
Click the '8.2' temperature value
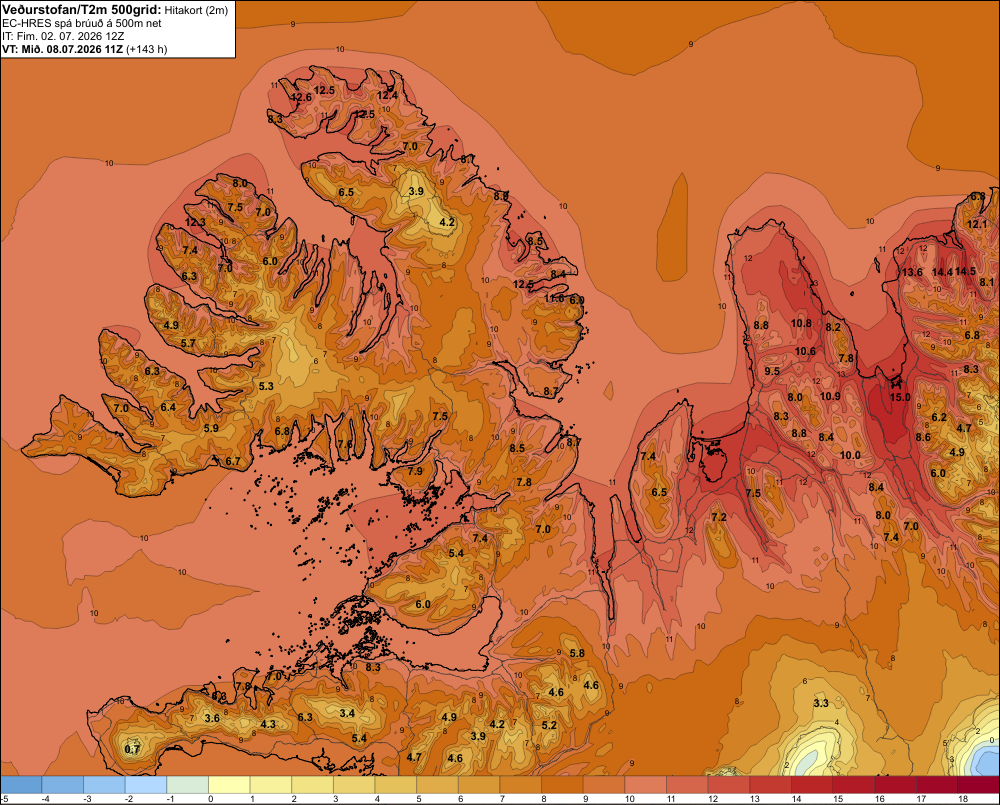pos(833,327)
